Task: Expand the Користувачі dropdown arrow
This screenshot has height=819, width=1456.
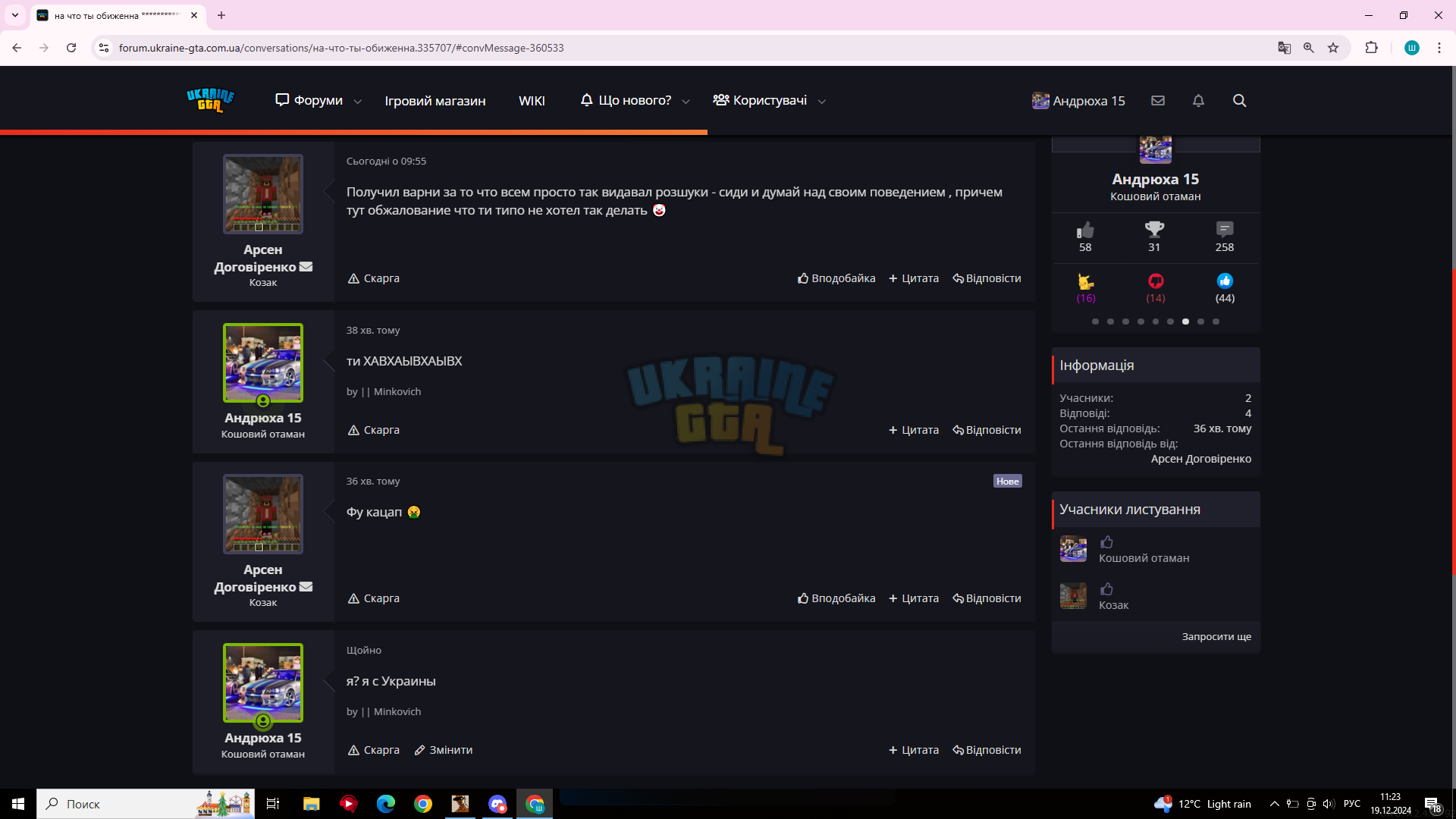Action: [x=821, y=102]
